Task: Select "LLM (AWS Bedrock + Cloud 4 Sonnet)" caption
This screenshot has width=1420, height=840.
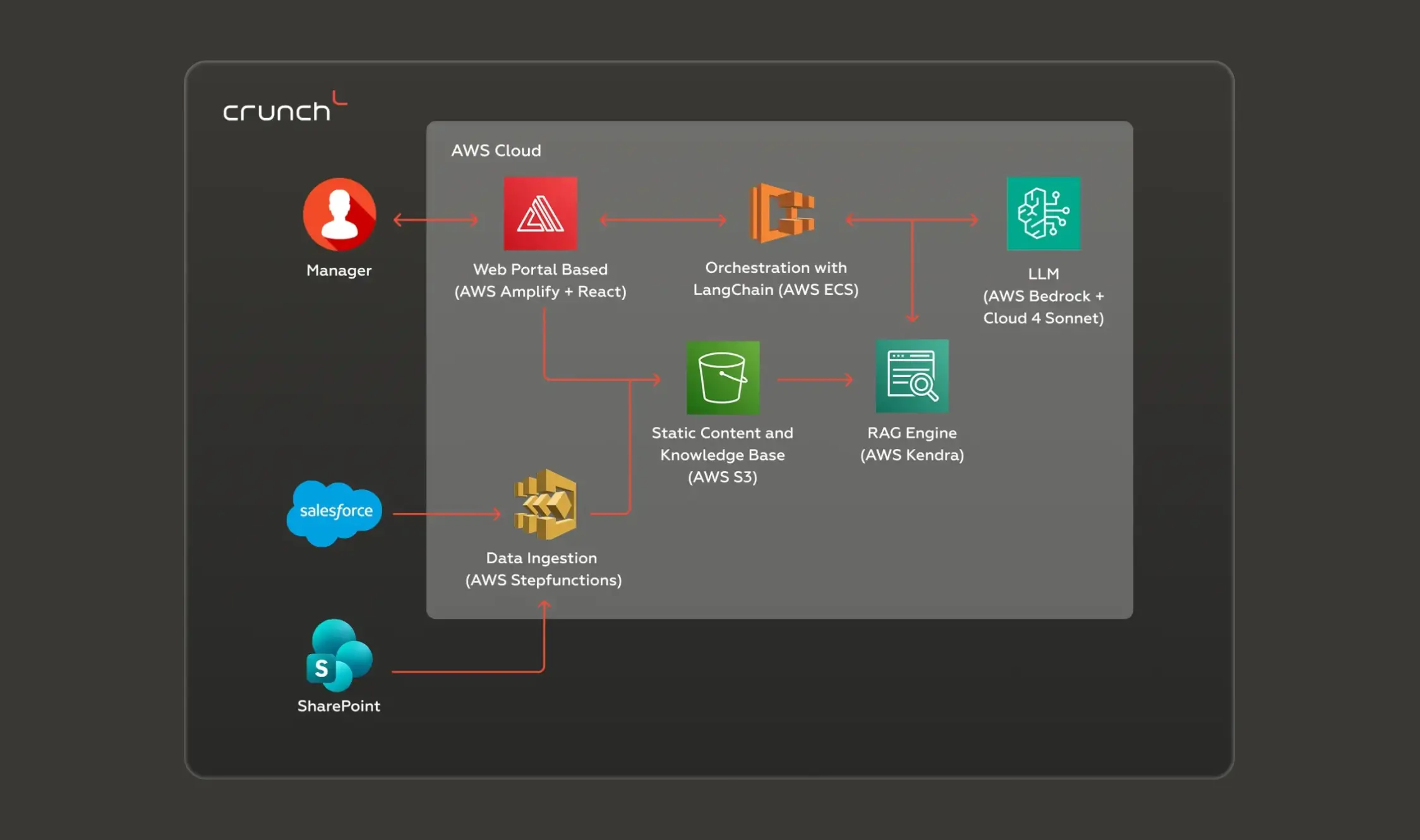Action: 1043,296
